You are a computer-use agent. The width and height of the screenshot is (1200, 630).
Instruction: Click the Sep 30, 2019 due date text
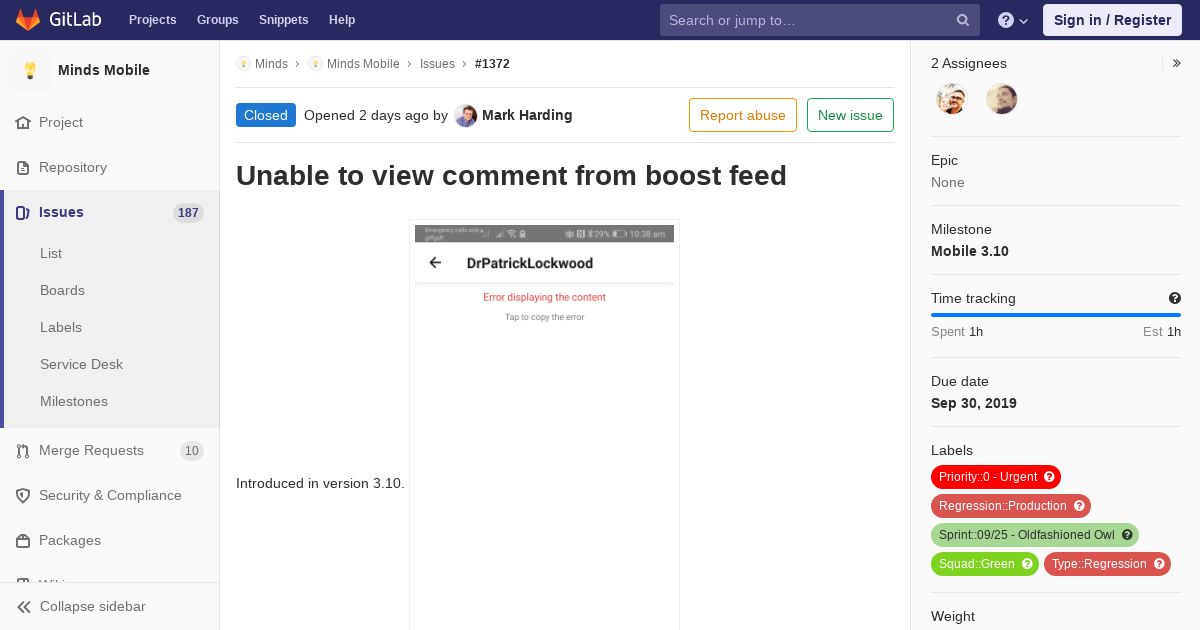coord(974,403)
